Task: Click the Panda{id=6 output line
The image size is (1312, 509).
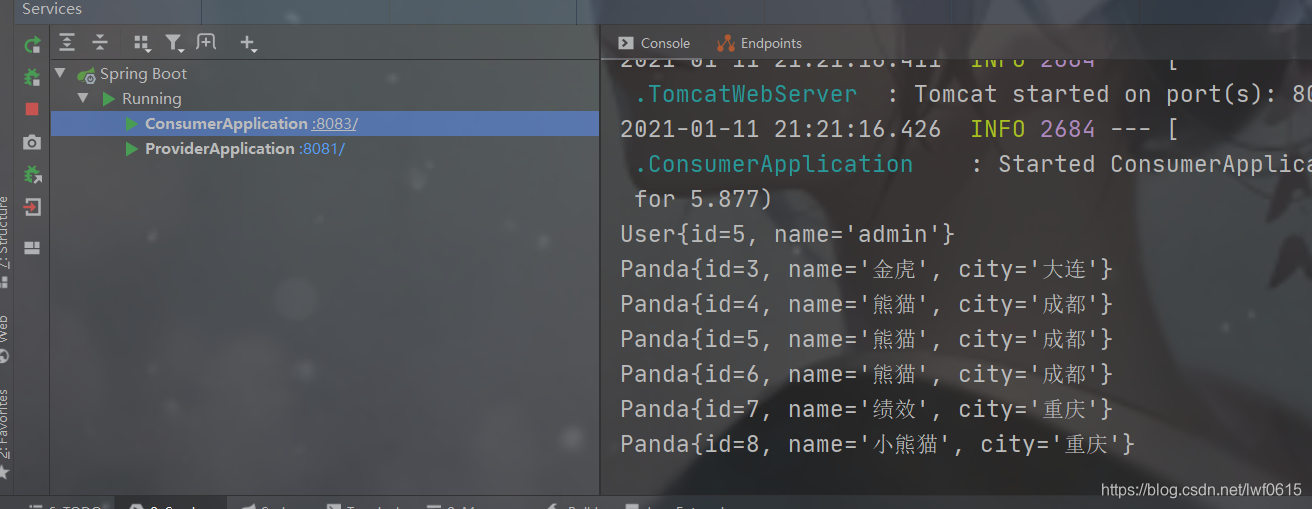Action: 867,375
